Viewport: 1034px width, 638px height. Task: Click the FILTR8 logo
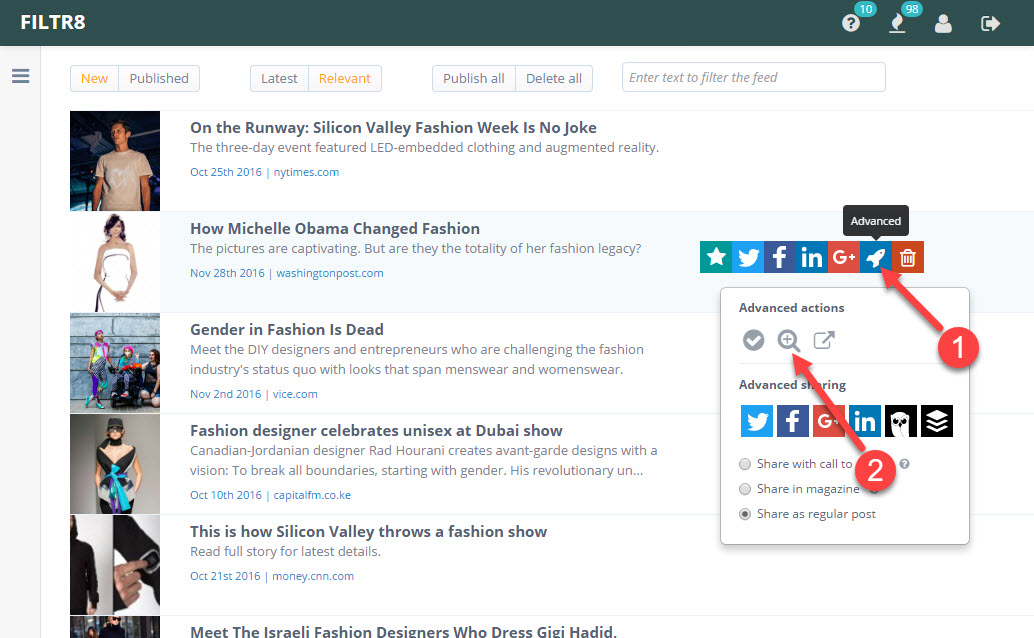pos(53,22)
